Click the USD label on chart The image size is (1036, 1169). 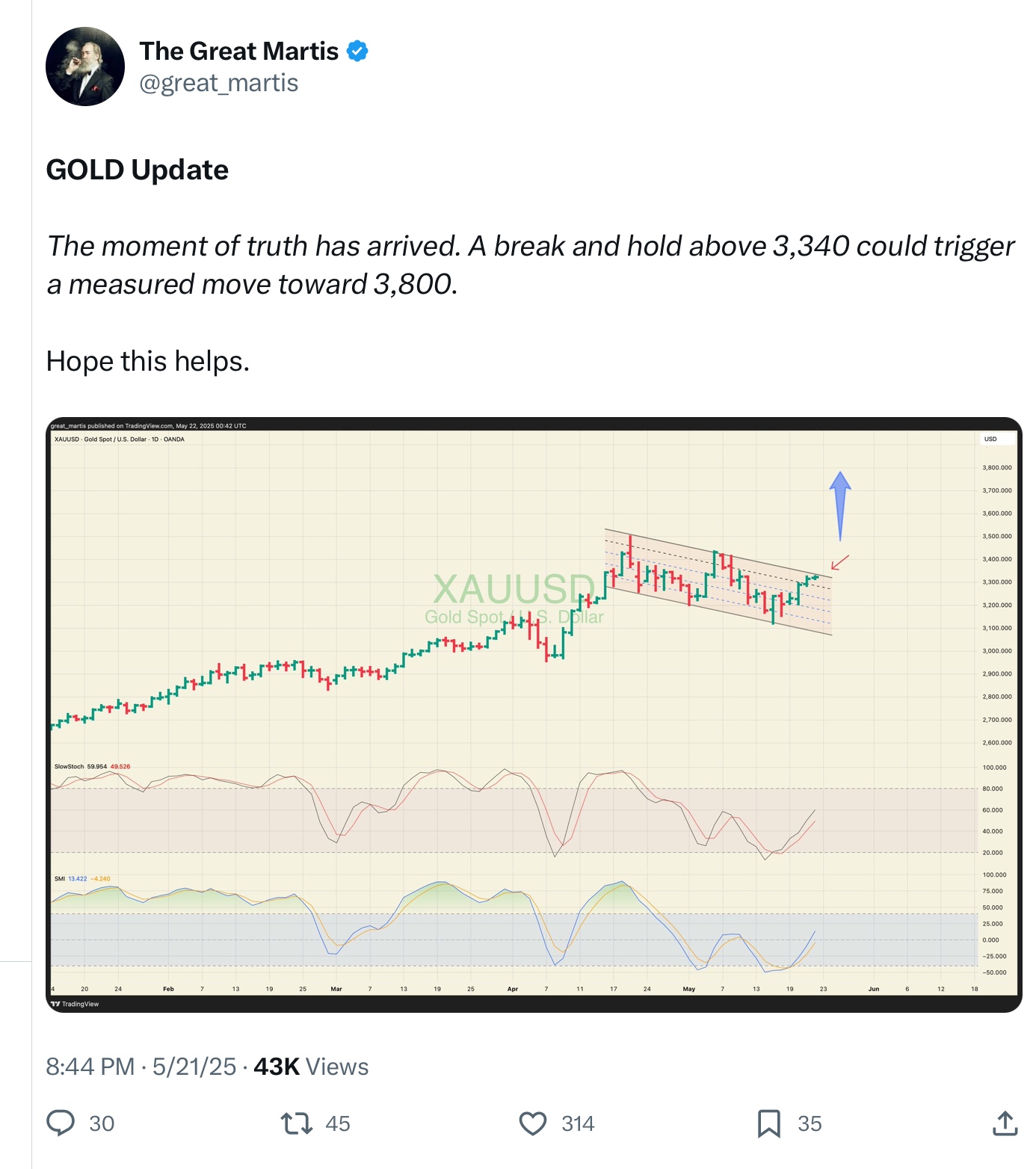tap(990, 439)
